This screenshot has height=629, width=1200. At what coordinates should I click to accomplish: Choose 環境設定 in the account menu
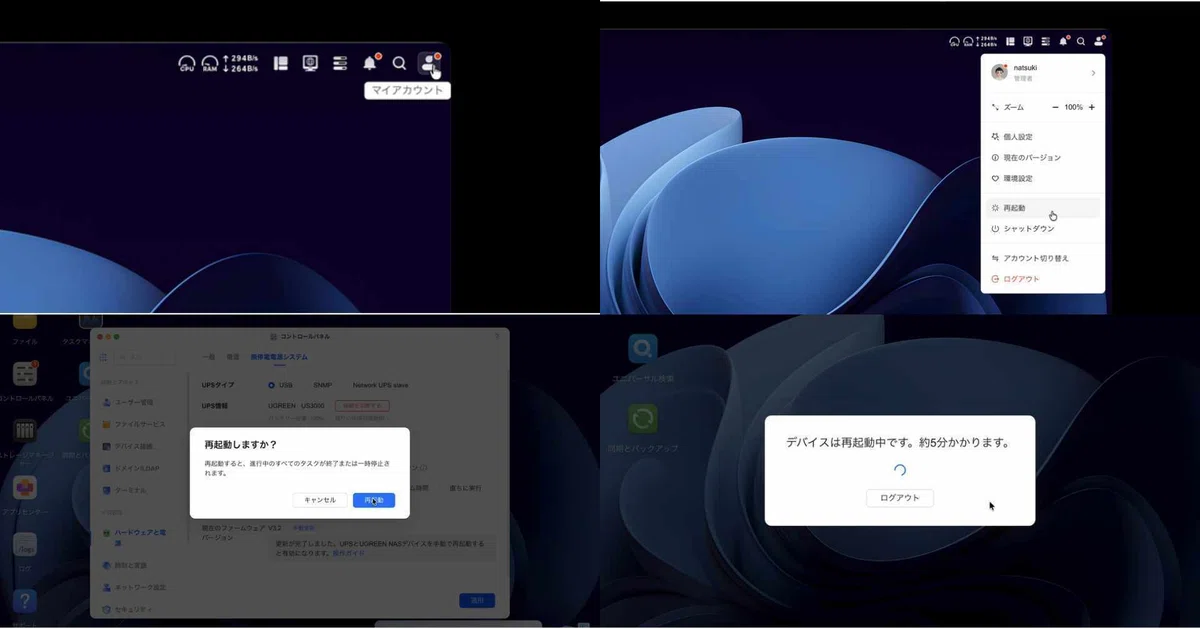1042,178
